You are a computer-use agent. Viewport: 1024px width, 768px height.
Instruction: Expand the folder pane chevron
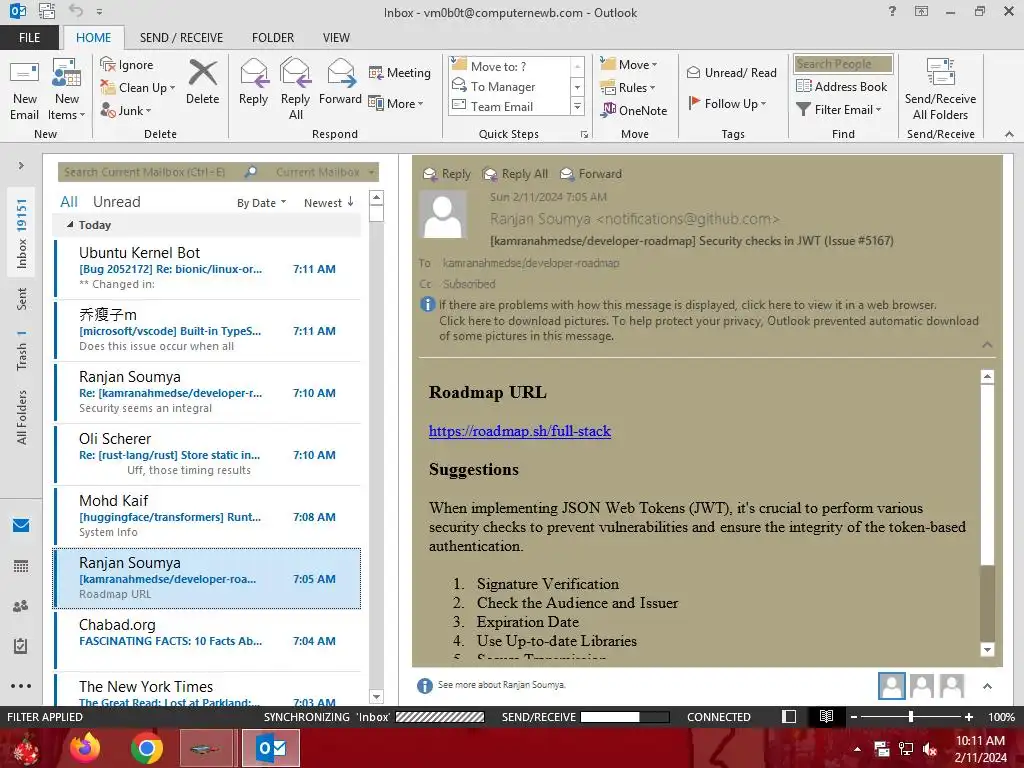point(21,165)
